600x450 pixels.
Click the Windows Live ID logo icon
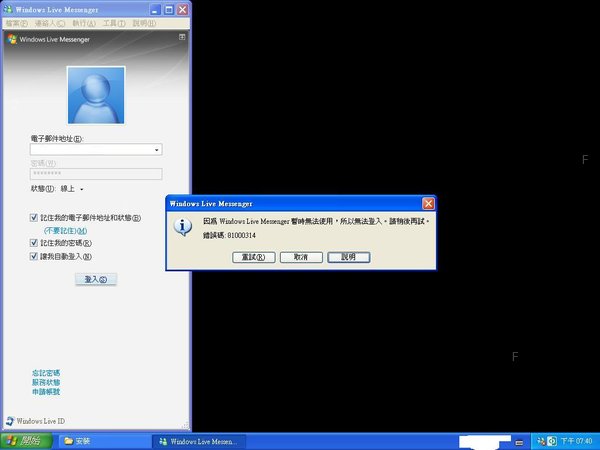click(10, 421)
